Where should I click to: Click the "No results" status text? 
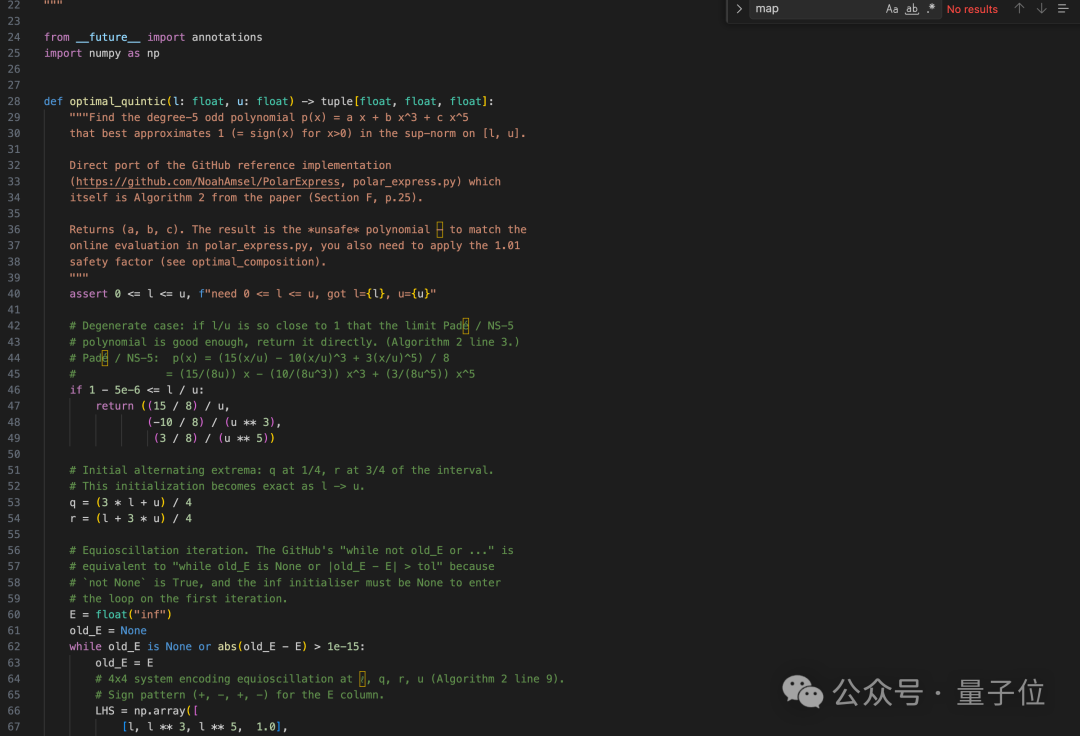point(972,9)
